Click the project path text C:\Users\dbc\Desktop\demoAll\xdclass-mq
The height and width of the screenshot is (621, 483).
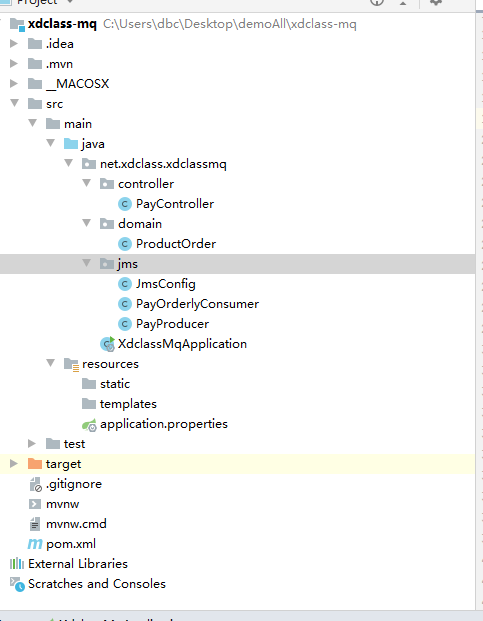coord(230,24)
